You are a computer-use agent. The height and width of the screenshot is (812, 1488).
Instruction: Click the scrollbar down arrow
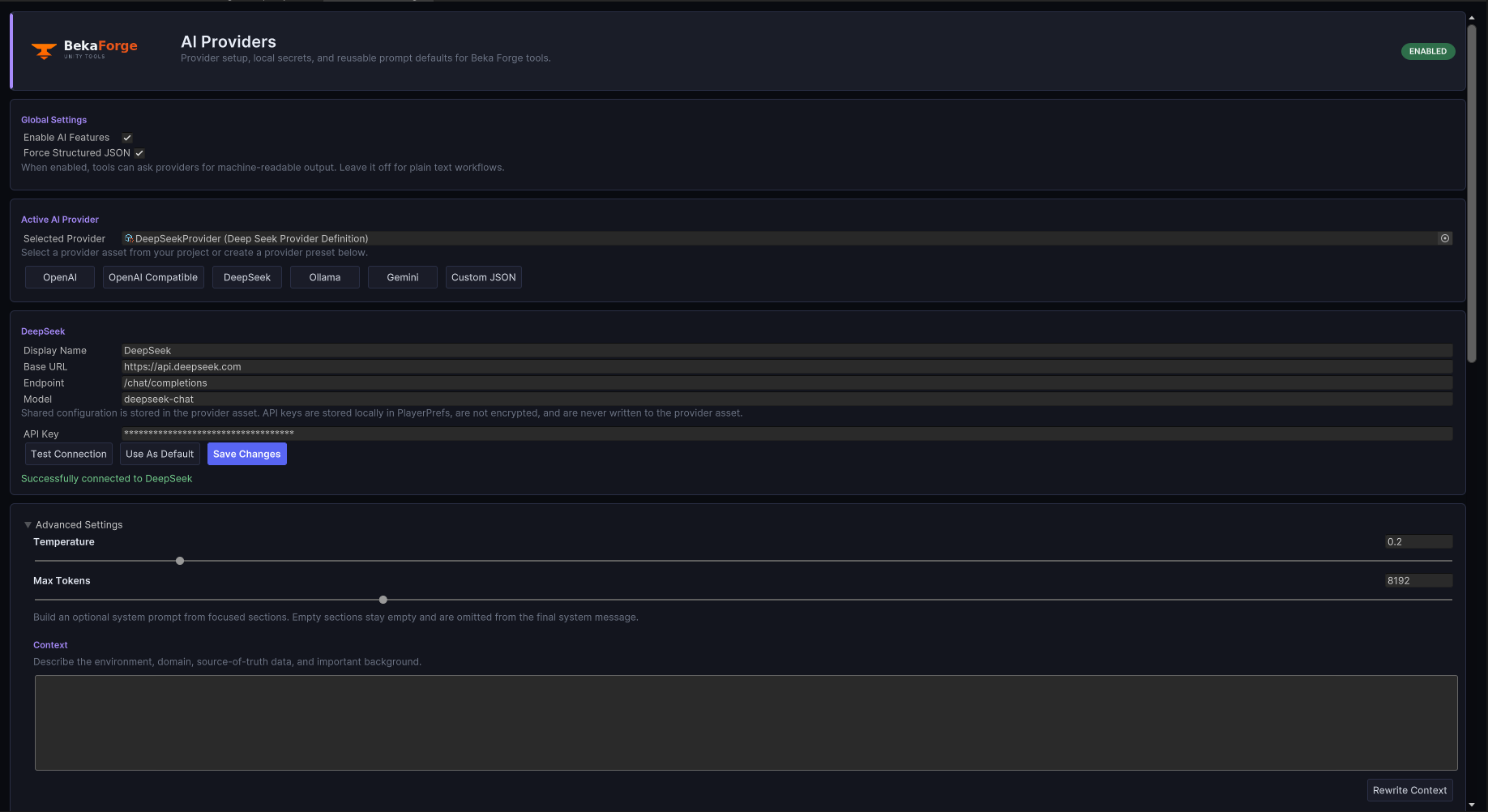pos(1472,805)
